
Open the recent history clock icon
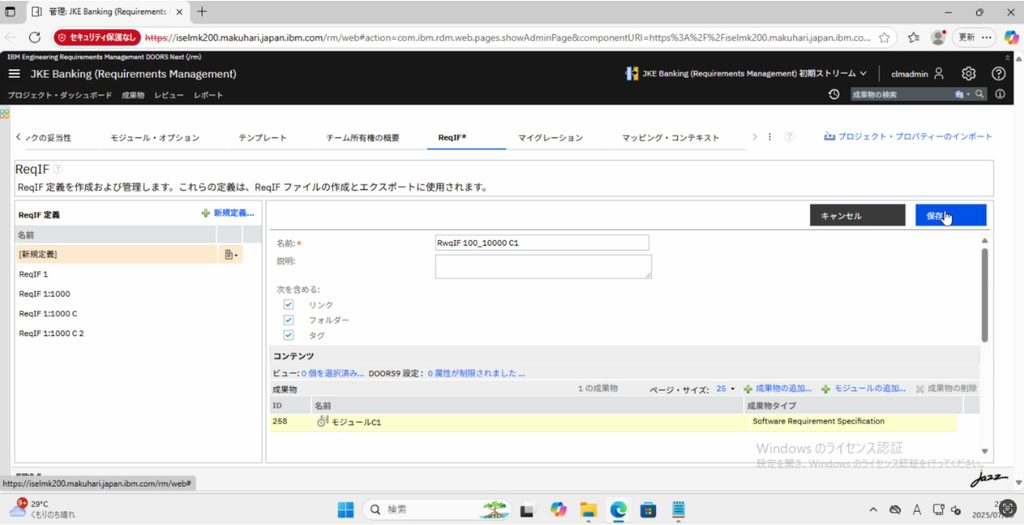pyautogui.click(x=834, y=95)
